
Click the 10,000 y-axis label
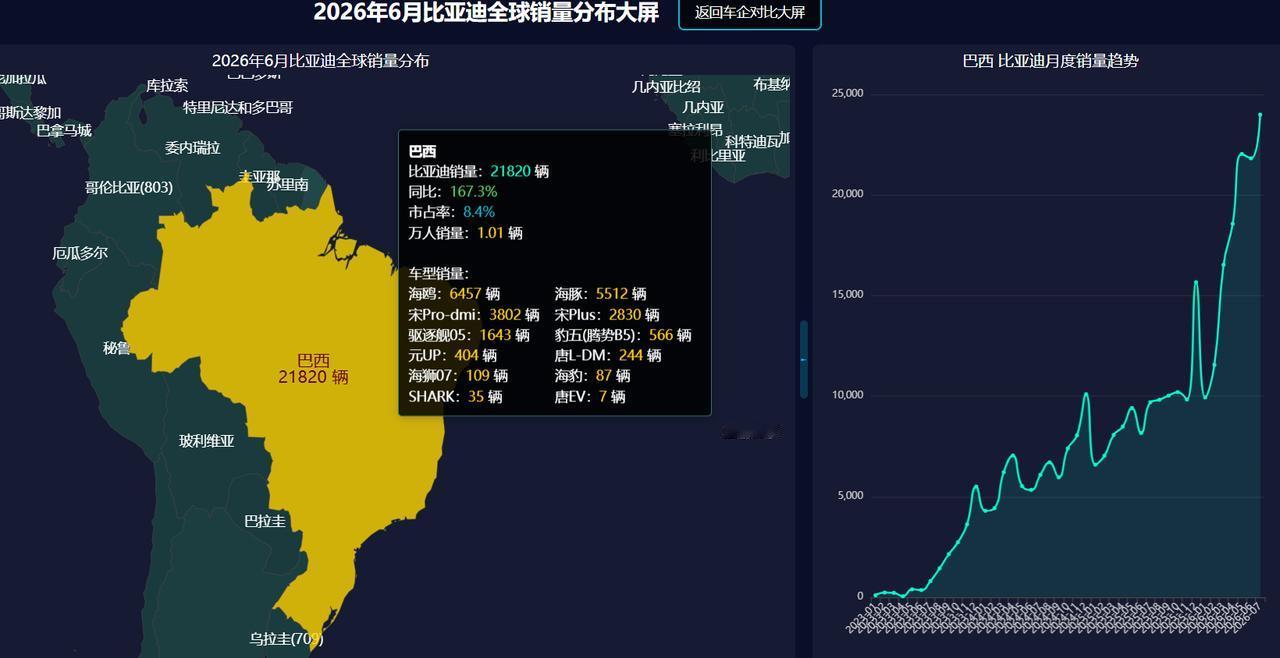(847, 395)
